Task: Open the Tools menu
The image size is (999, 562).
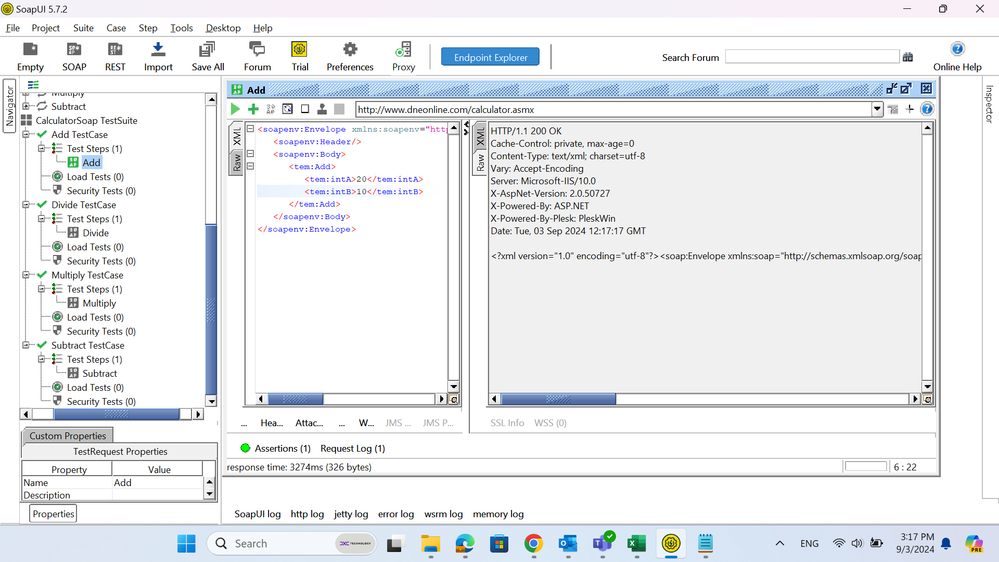Action: (x=181, y=28)
